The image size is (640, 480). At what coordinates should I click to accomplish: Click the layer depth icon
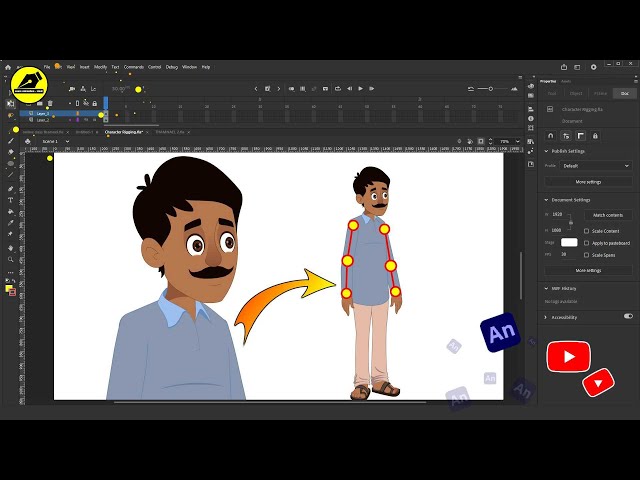pos(93,89)
